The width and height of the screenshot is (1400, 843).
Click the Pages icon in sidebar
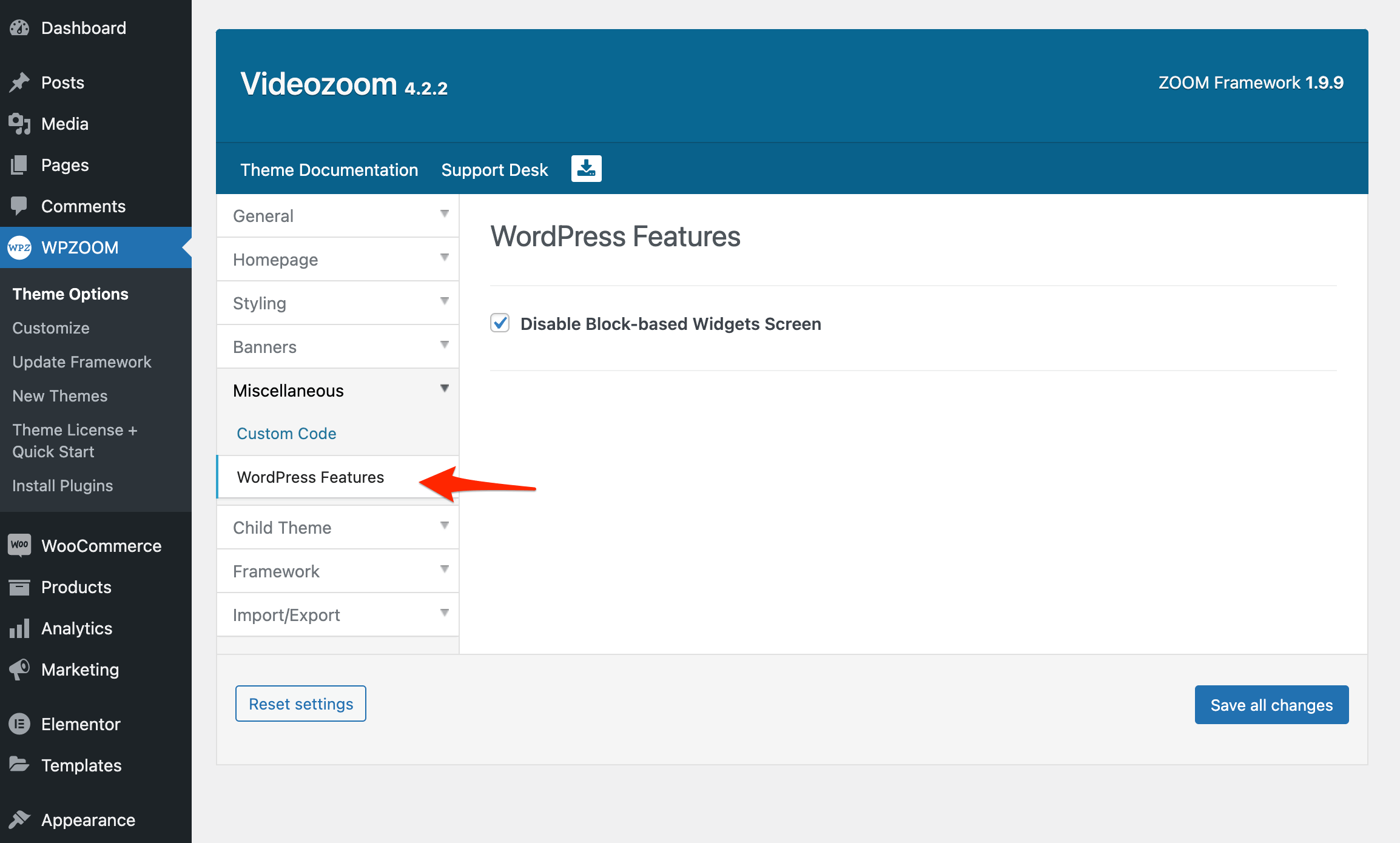[x=19, y=165]
